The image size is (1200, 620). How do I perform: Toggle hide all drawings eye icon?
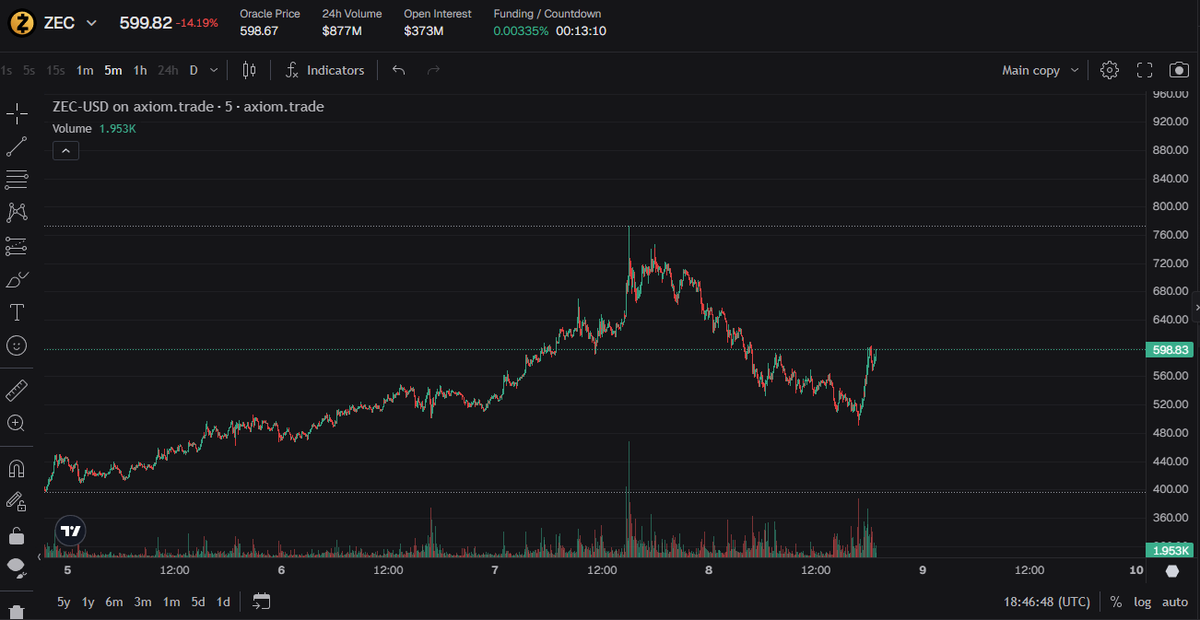coord(17,567)
